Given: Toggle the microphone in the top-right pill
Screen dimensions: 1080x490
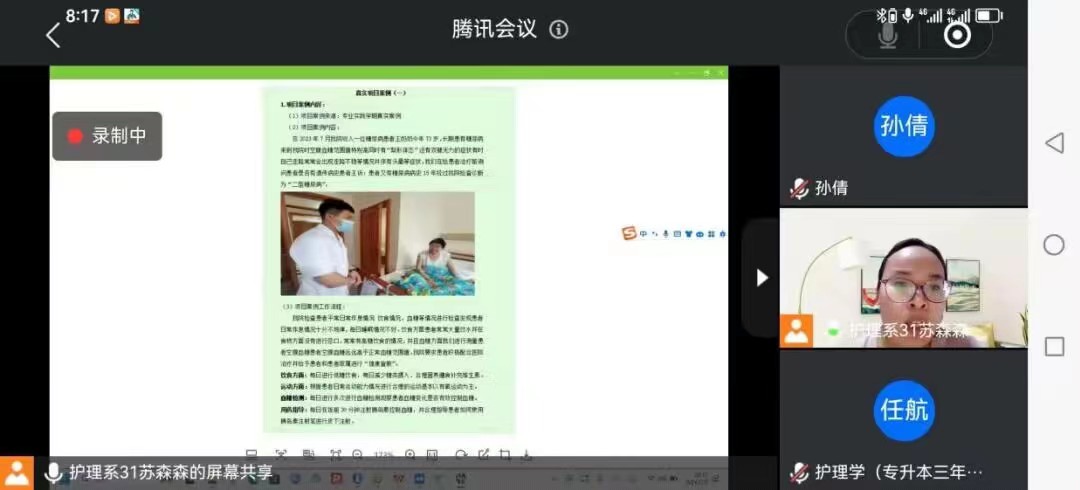Looking at the screenshot, I should tap(887, 35).
